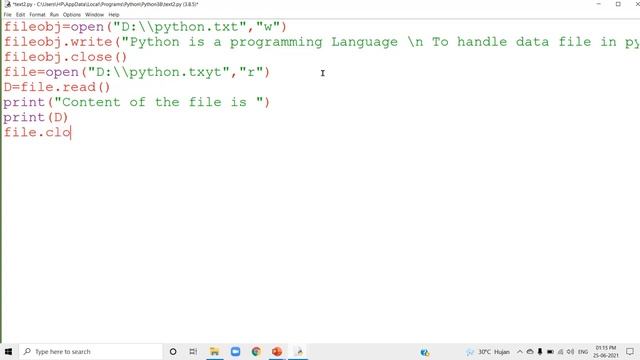
Task: Open Google Chrome from taskbar
Action: coord(256,351)
